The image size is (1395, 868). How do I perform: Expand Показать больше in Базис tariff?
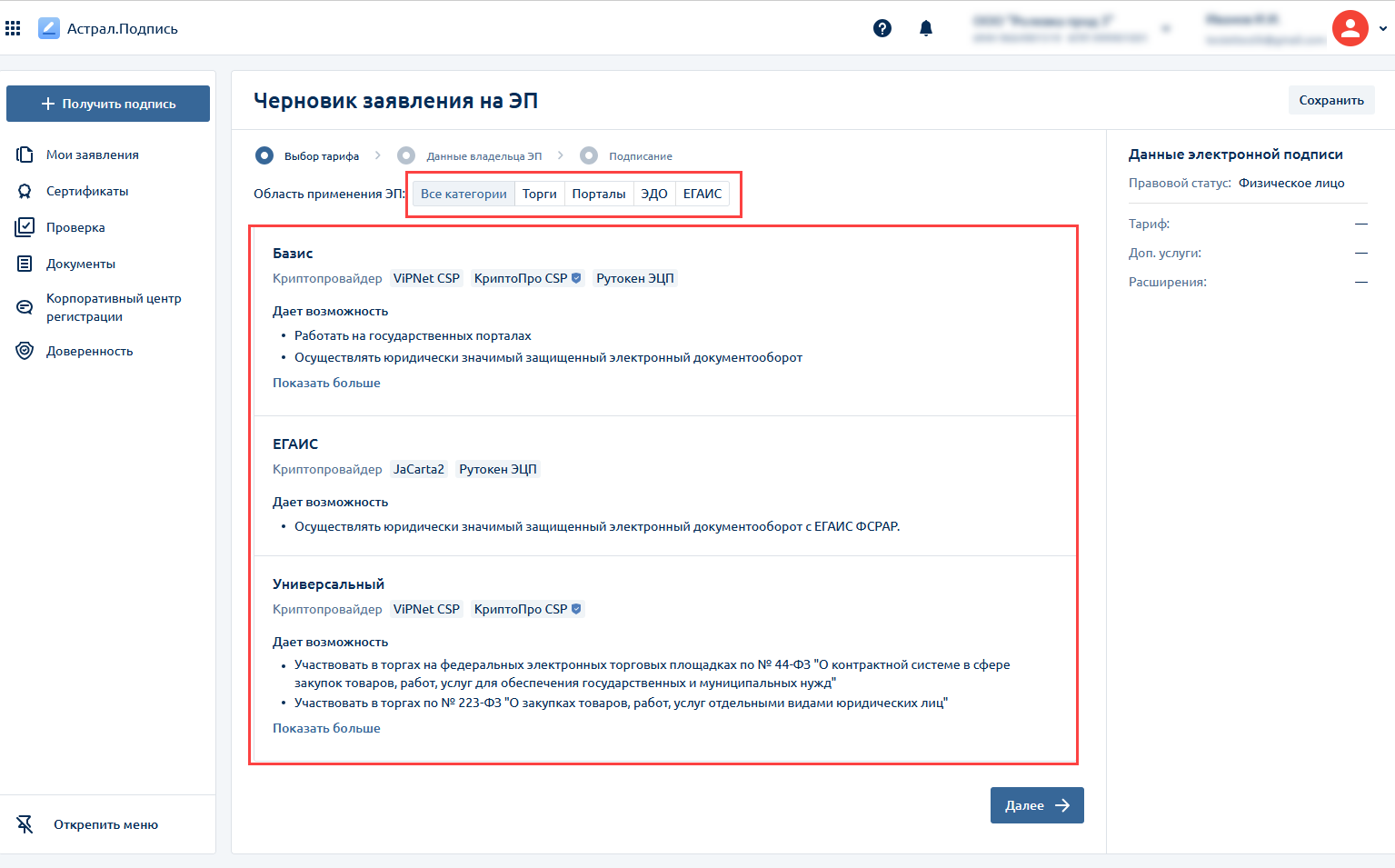[x=326, y=383]
